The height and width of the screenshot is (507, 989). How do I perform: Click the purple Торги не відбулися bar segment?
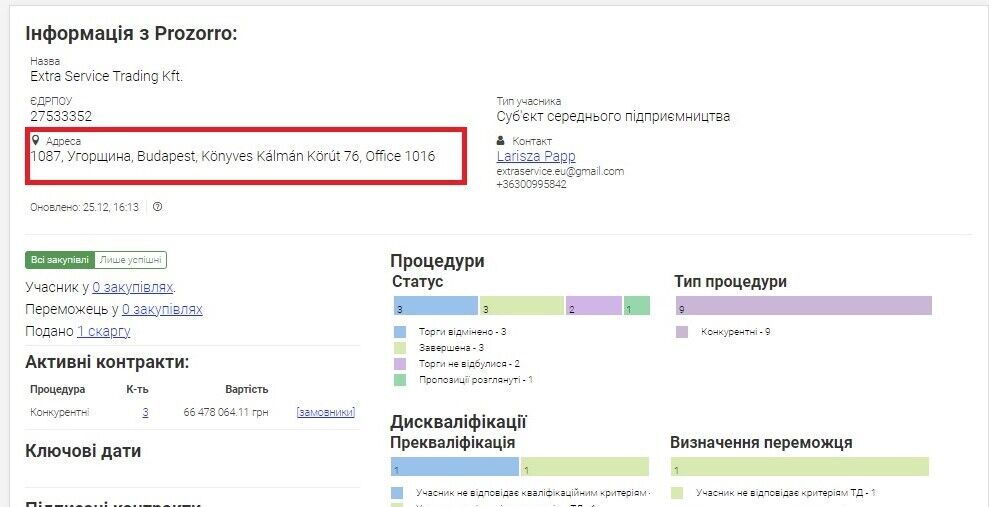(594, 306)
